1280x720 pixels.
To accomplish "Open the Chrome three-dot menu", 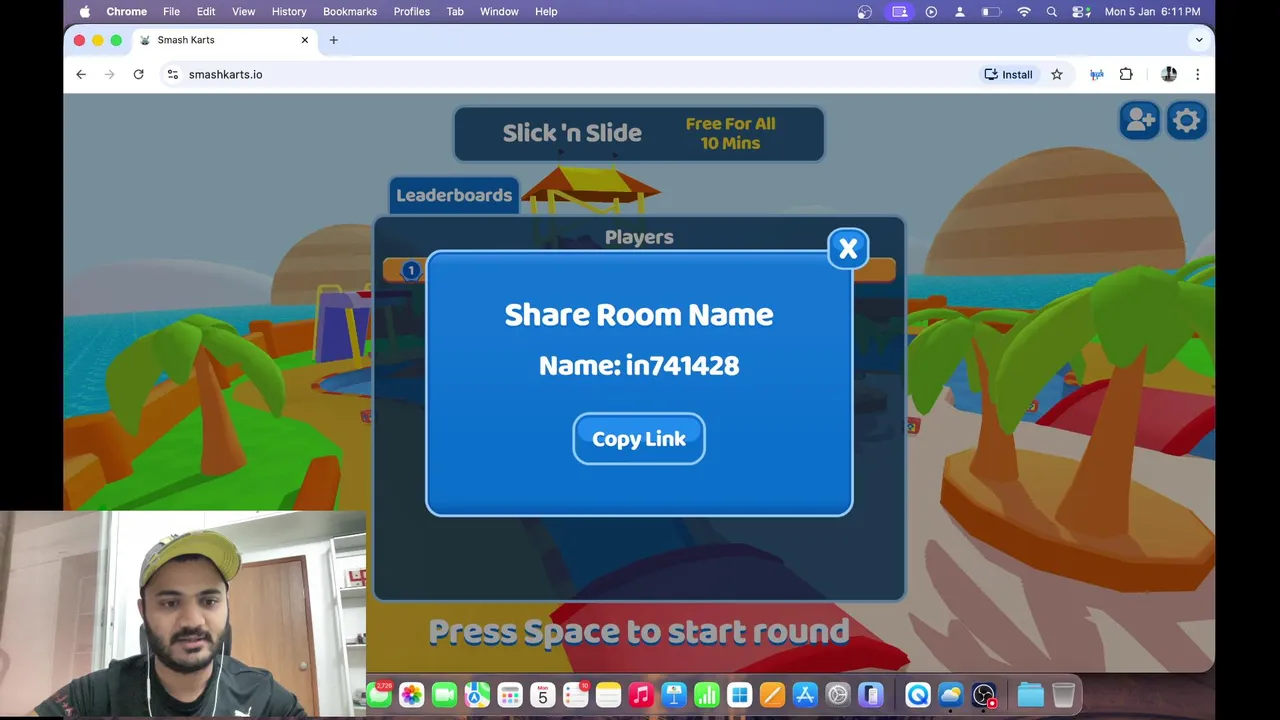I will (x=1197, y=74).
